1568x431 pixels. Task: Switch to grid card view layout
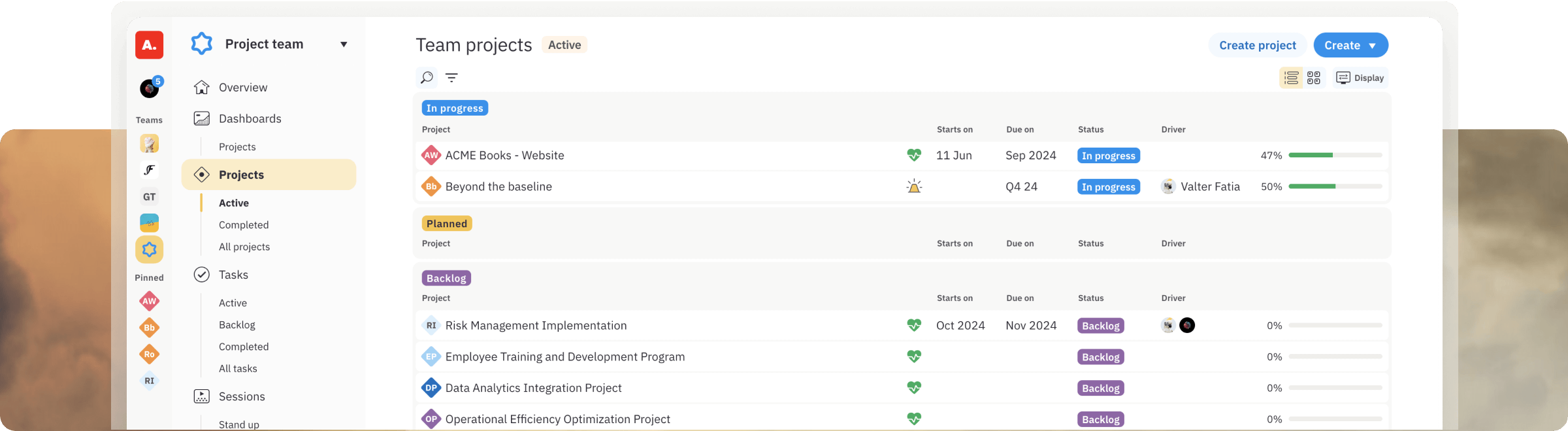(1314, 78)
